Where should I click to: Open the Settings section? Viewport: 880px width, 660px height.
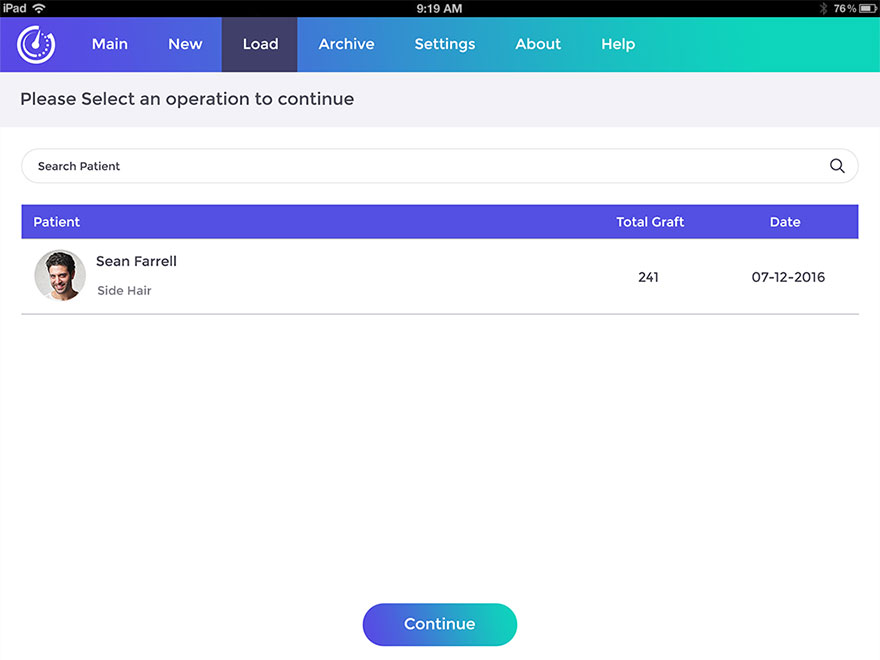pyautogui.click(x=444, y=44)
